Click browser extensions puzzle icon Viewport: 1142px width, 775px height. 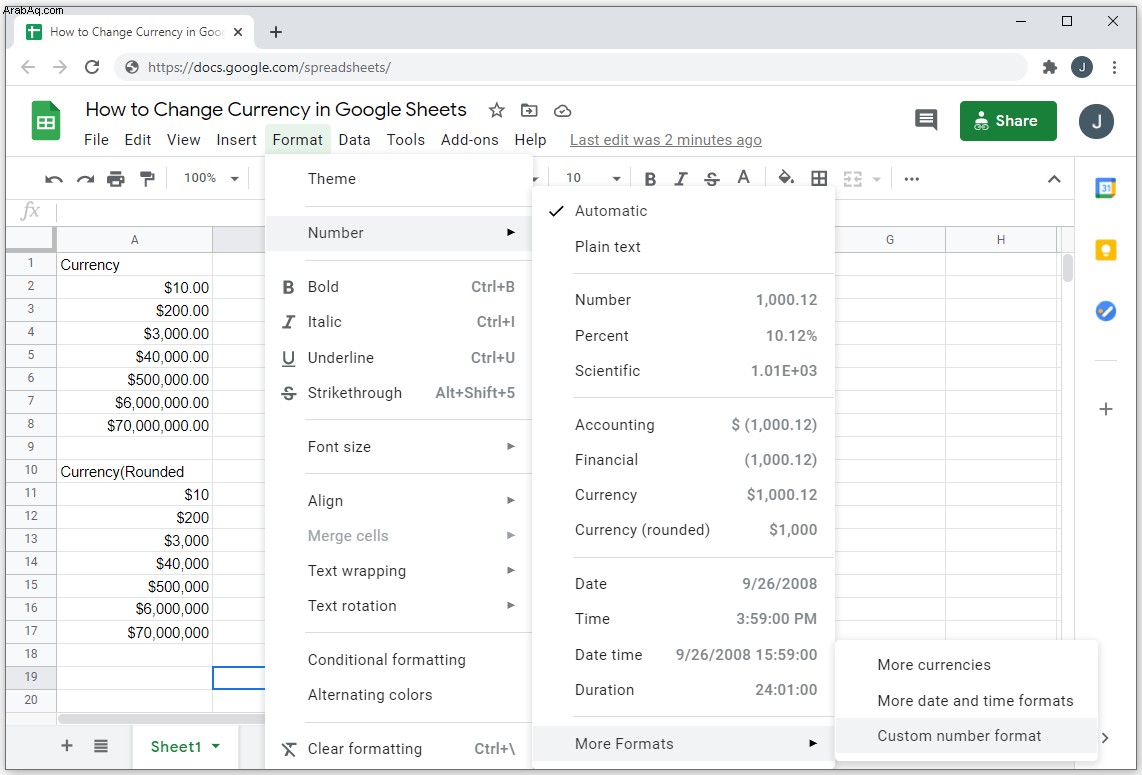tap(1050, 67)
